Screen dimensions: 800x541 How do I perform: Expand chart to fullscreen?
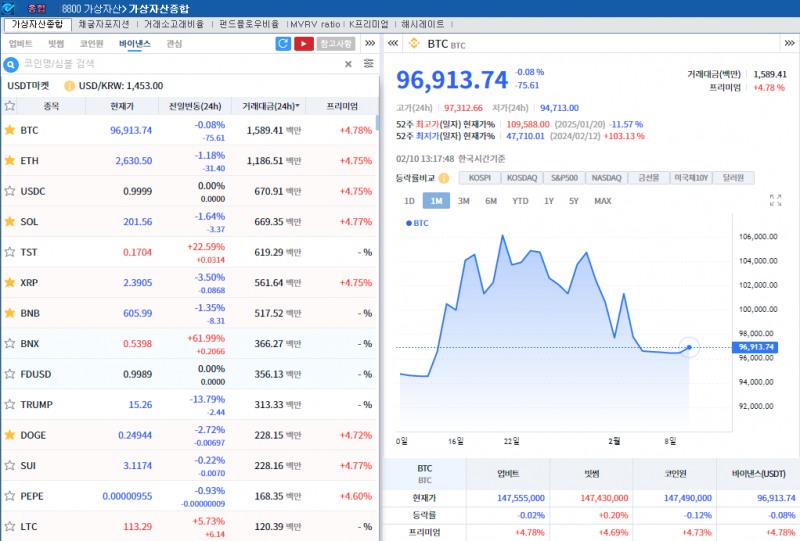click(x=776, y=200)
